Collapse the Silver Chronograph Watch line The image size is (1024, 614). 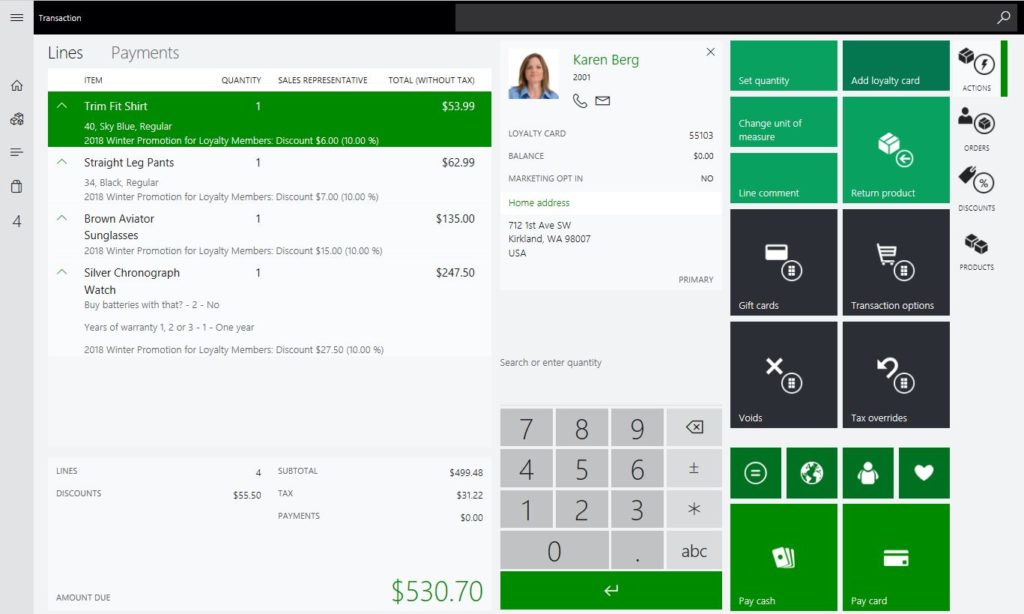pyautogui.click(x=63, y=272)
